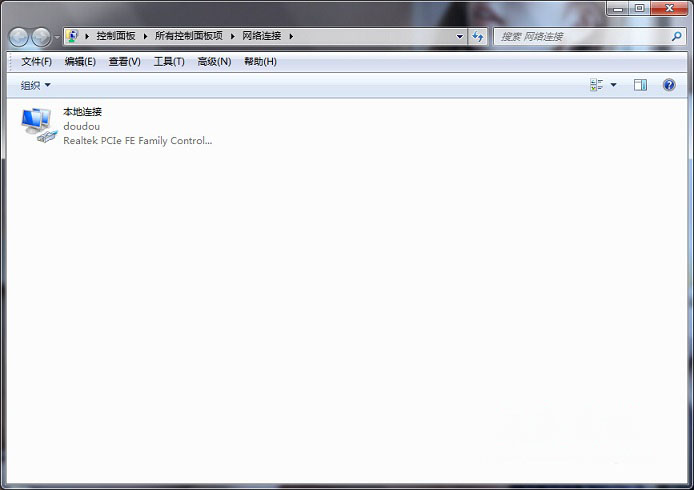Change view using the view icon
The image size is (694, 490).
tap(596, 85)
